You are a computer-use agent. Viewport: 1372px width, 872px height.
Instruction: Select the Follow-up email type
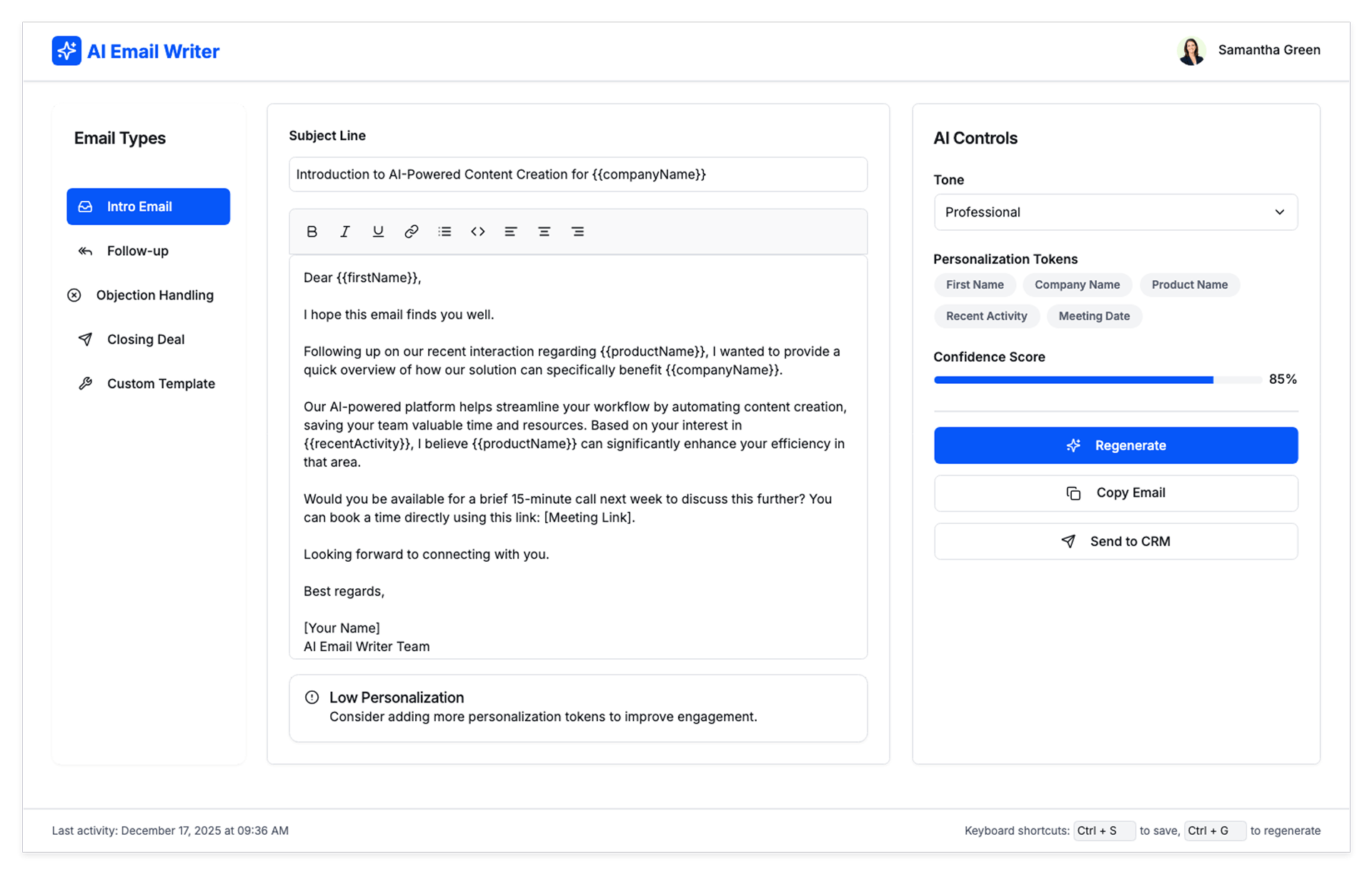coord(137,251)
